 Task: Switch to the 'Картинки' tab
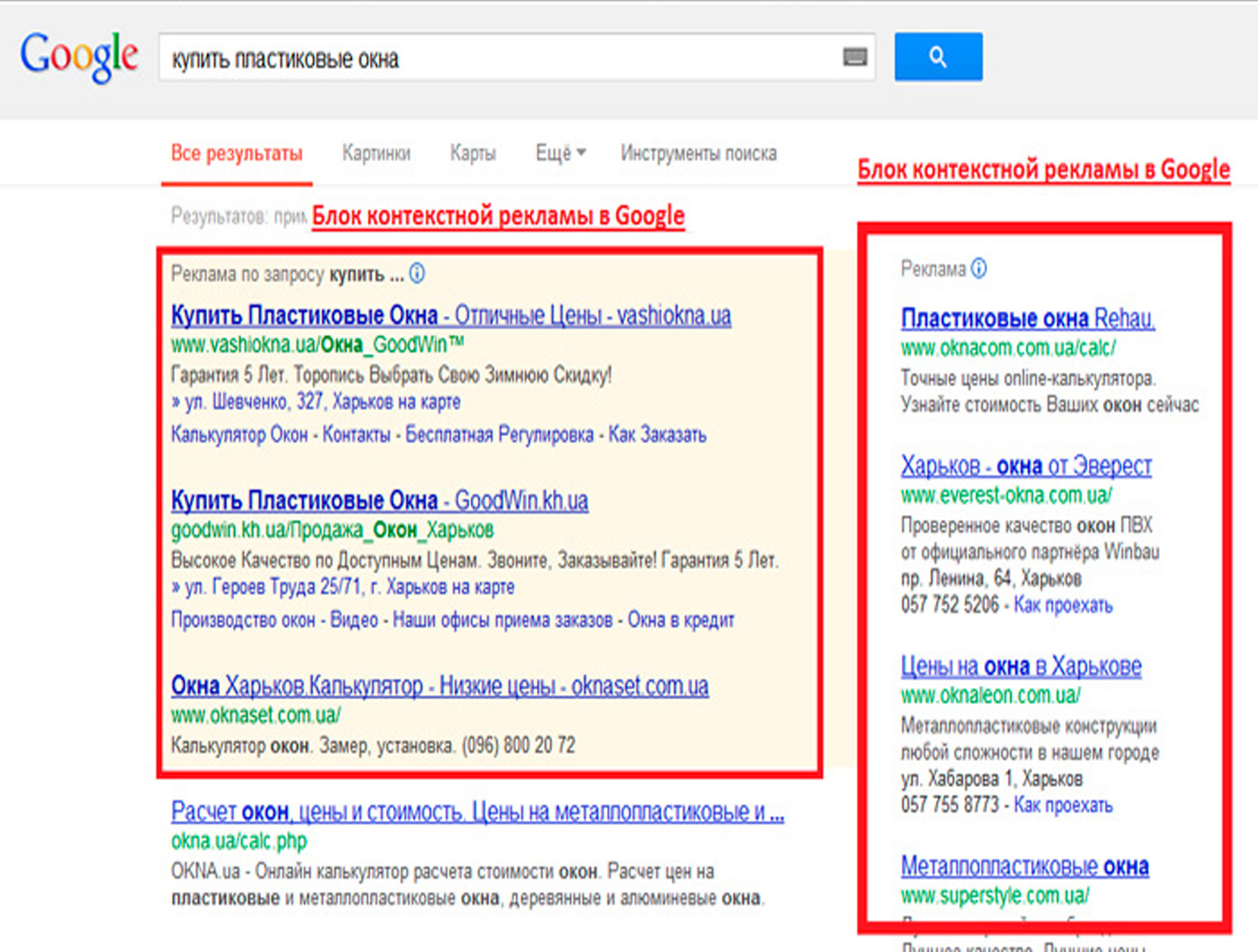click(x=376, y=153)
